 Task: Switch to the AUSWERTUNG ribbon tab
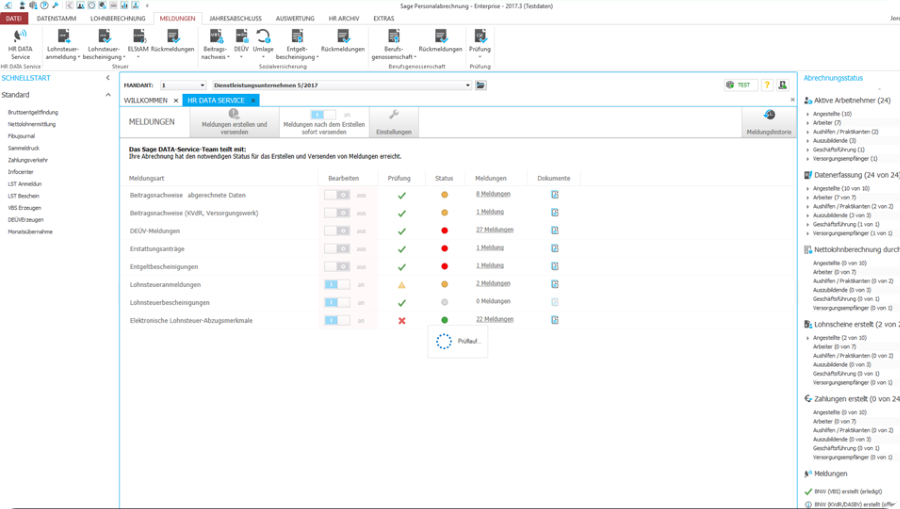pos(295,18)
